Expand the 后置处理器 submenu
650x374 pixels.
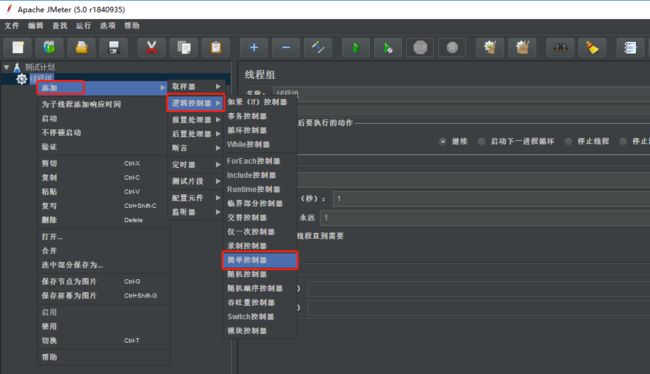coord(196,134)
